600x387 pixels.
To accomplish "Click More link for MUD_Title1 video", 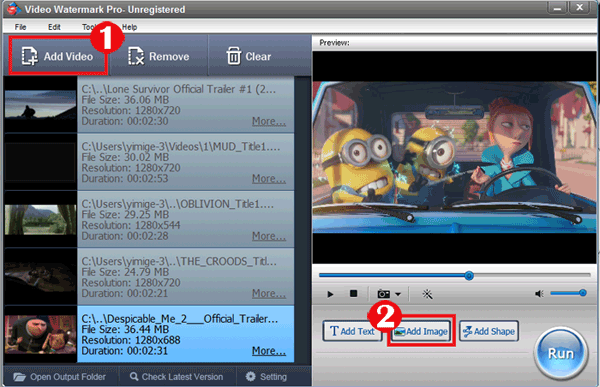I will pos(269,179).
